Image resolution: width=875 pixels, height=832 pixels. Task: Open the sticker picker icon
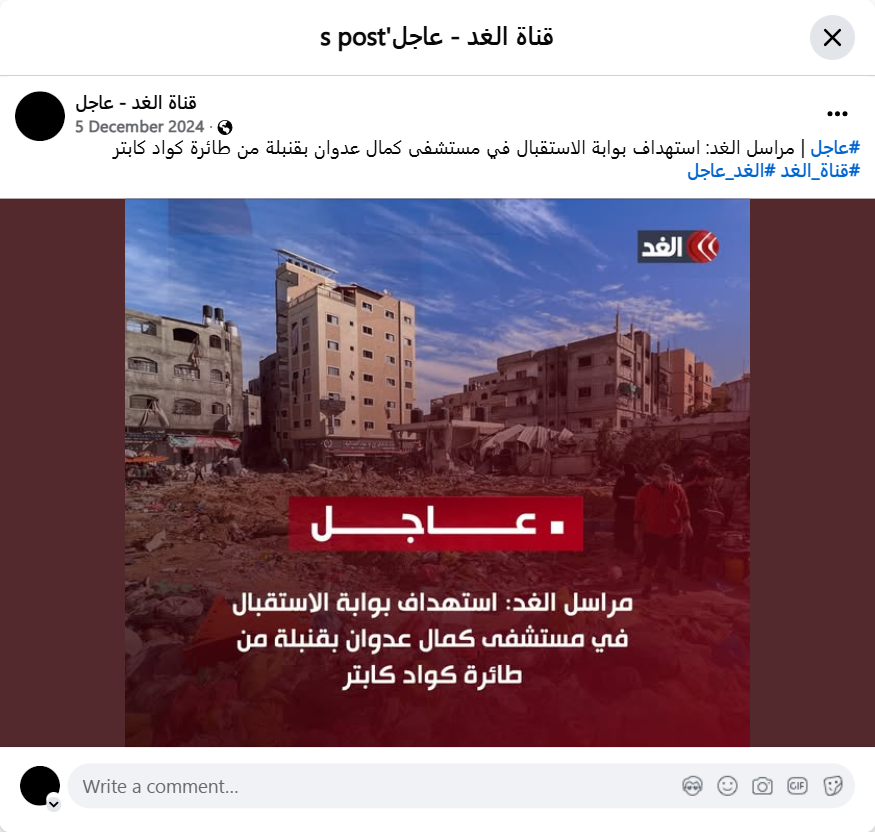[x=832, y=786]
